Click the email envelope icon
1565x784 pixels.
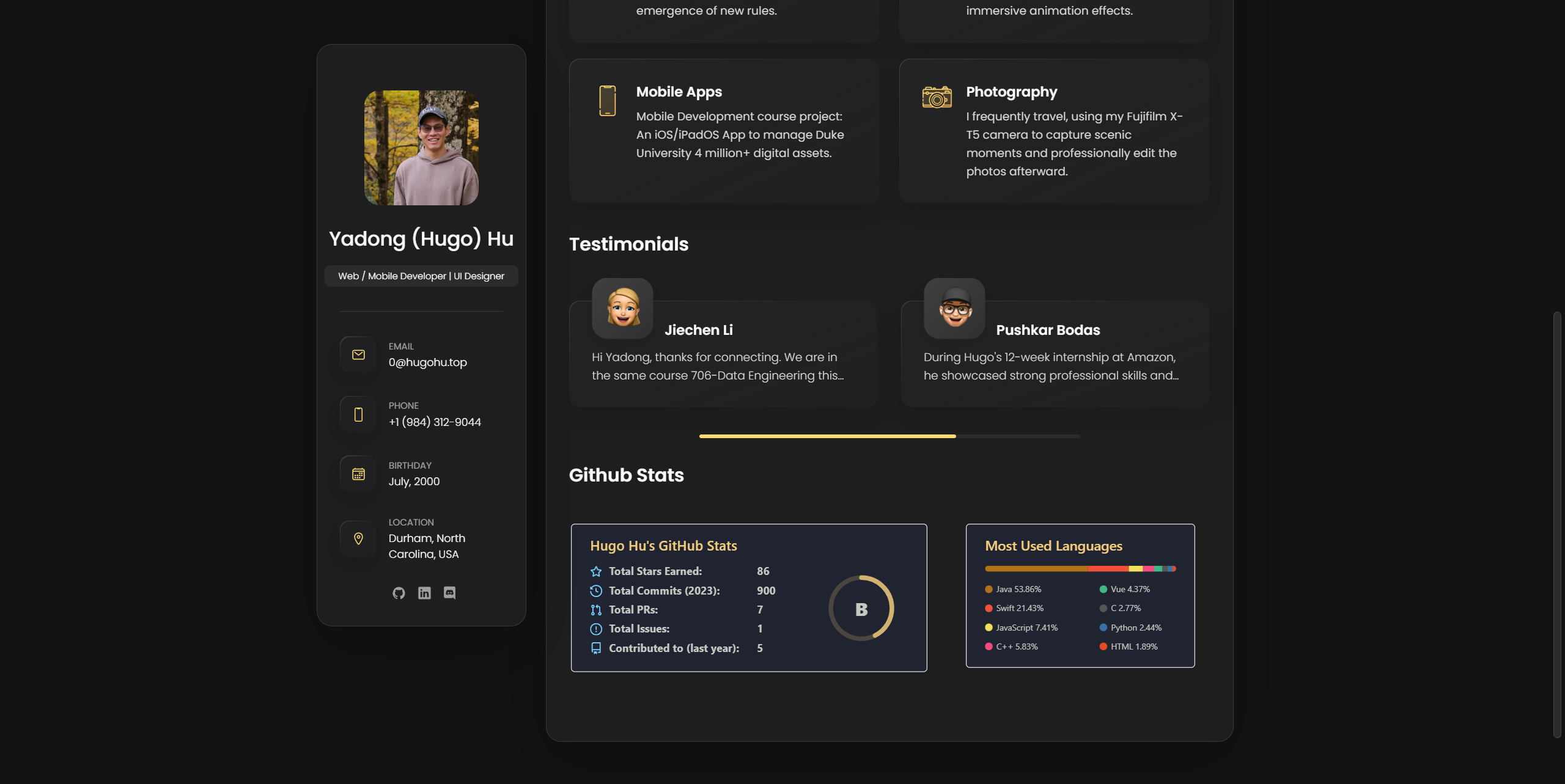[358, 354]
